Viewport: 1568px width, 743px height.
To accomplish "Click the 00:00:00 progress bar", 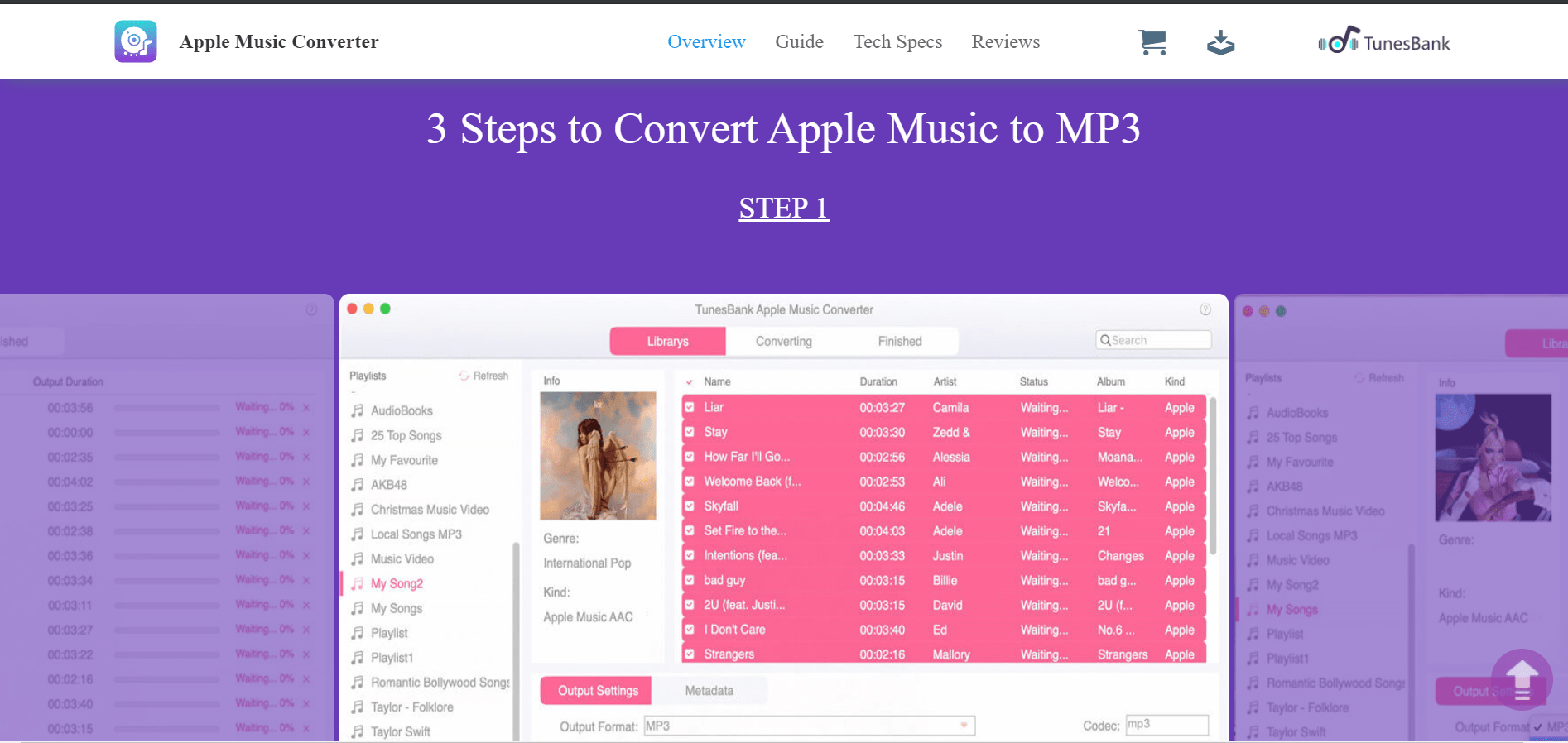I will click(x=167, y=433).
